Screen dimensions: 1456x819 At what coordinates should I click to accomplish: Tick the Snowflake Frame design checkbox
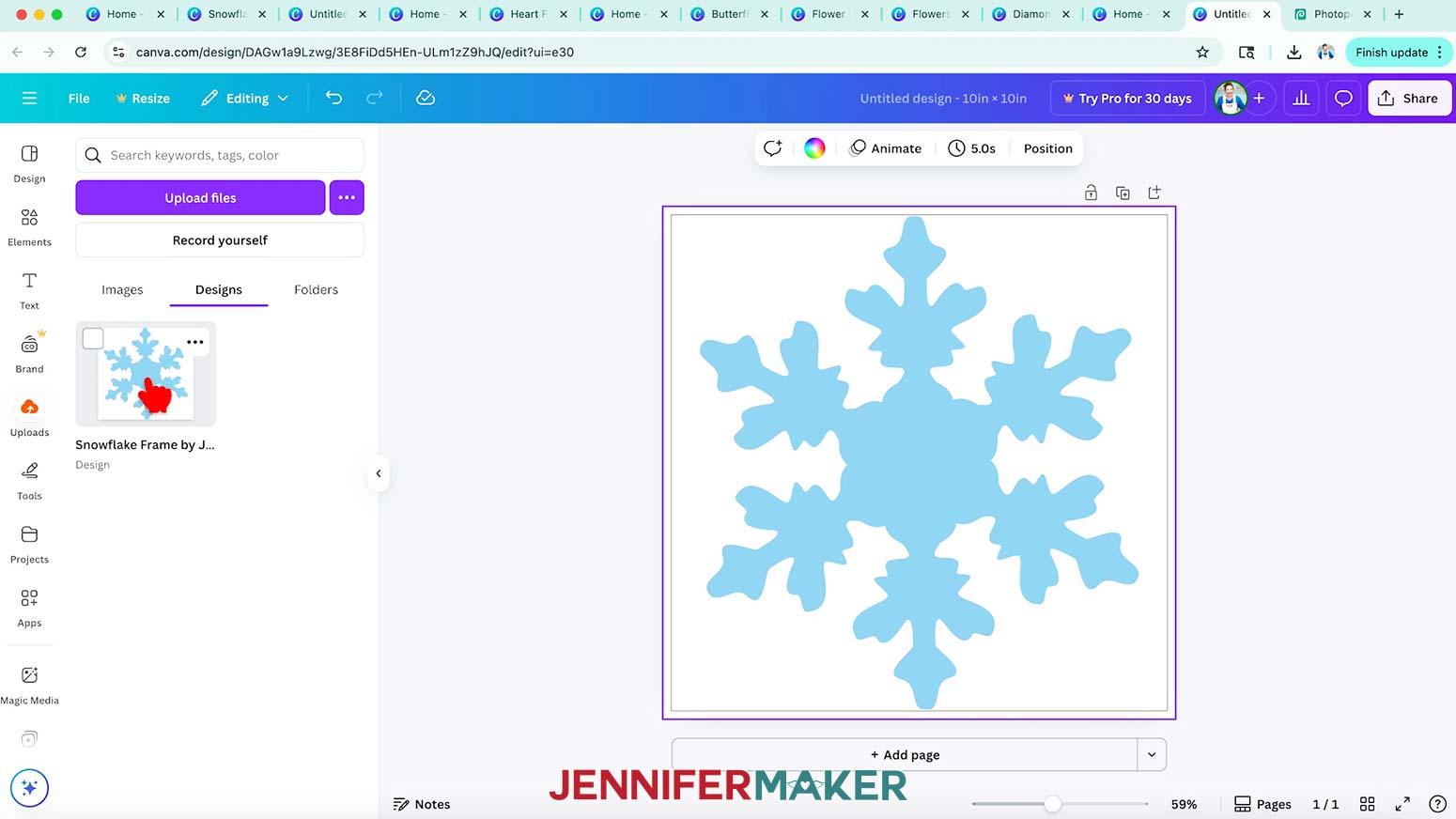(x=93, y=338)
